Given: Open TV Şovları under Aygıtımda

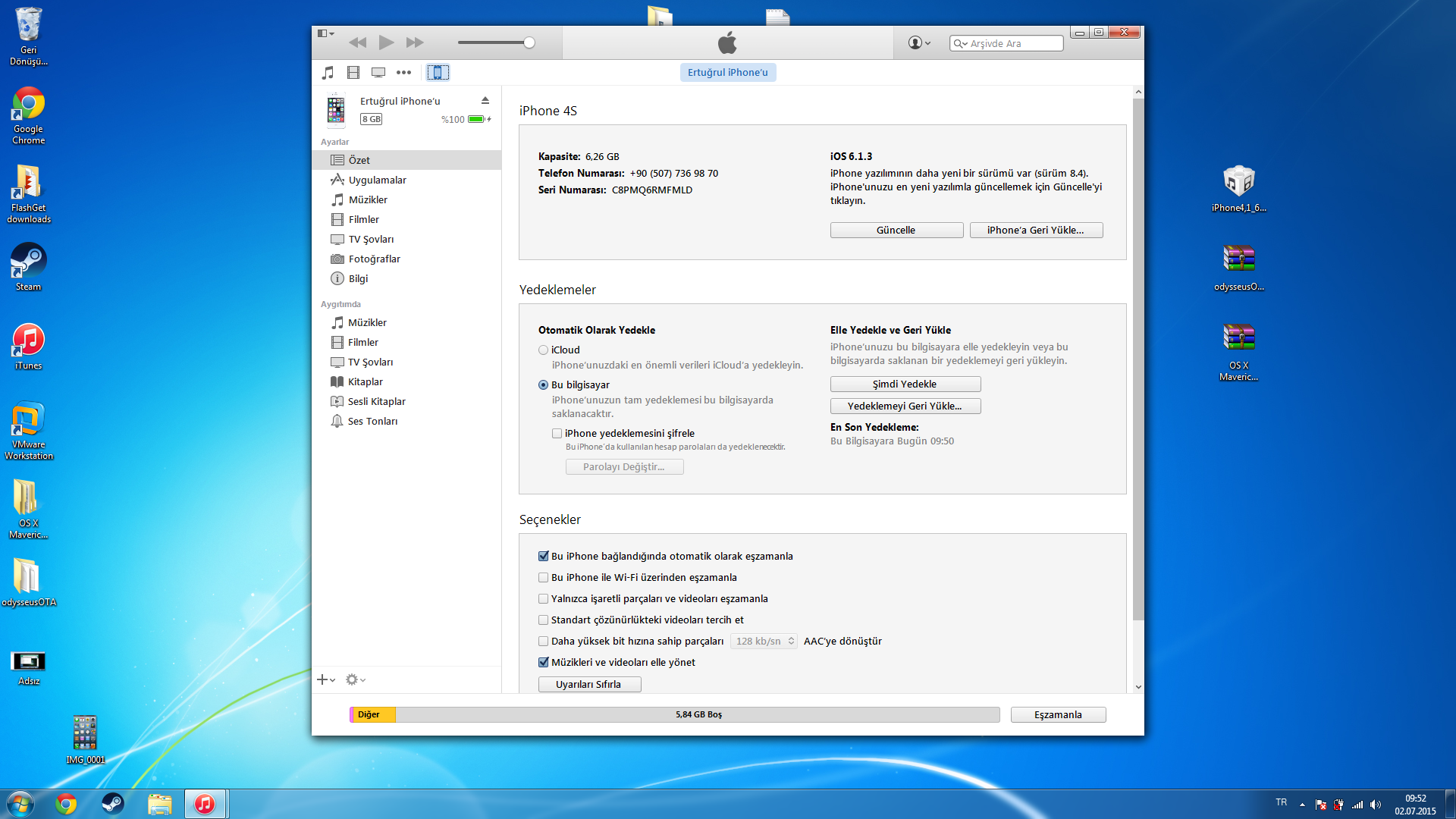Looking at the screenshot, I should tap(406, 362).
